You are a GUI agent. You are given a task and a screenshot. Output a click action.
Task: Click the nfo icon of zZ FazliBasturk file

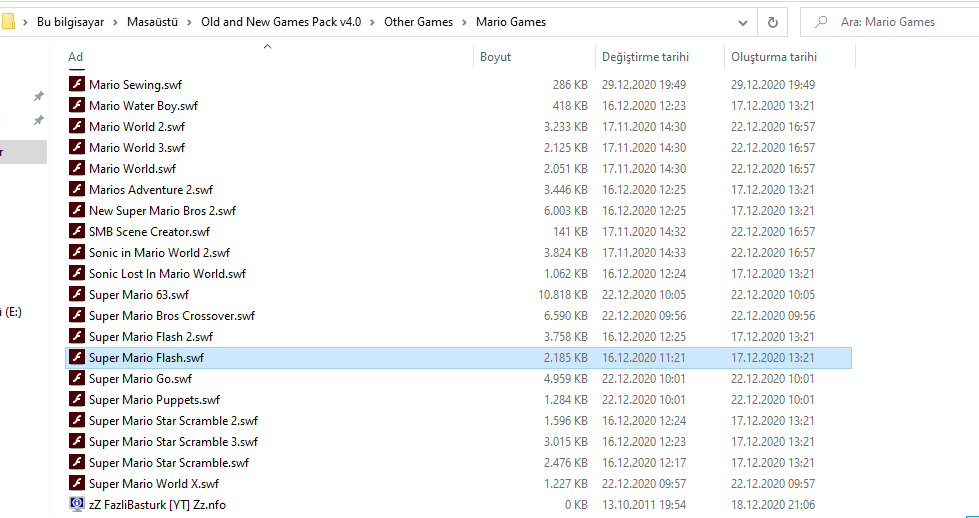pos(77,504)
